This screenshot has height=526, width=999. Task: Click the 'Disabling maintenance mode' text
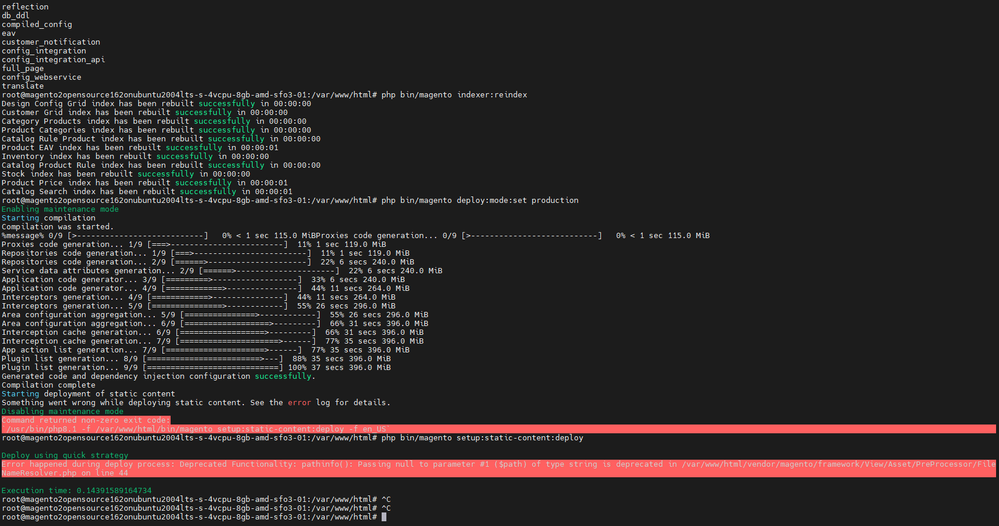click(x=62, y=411)
